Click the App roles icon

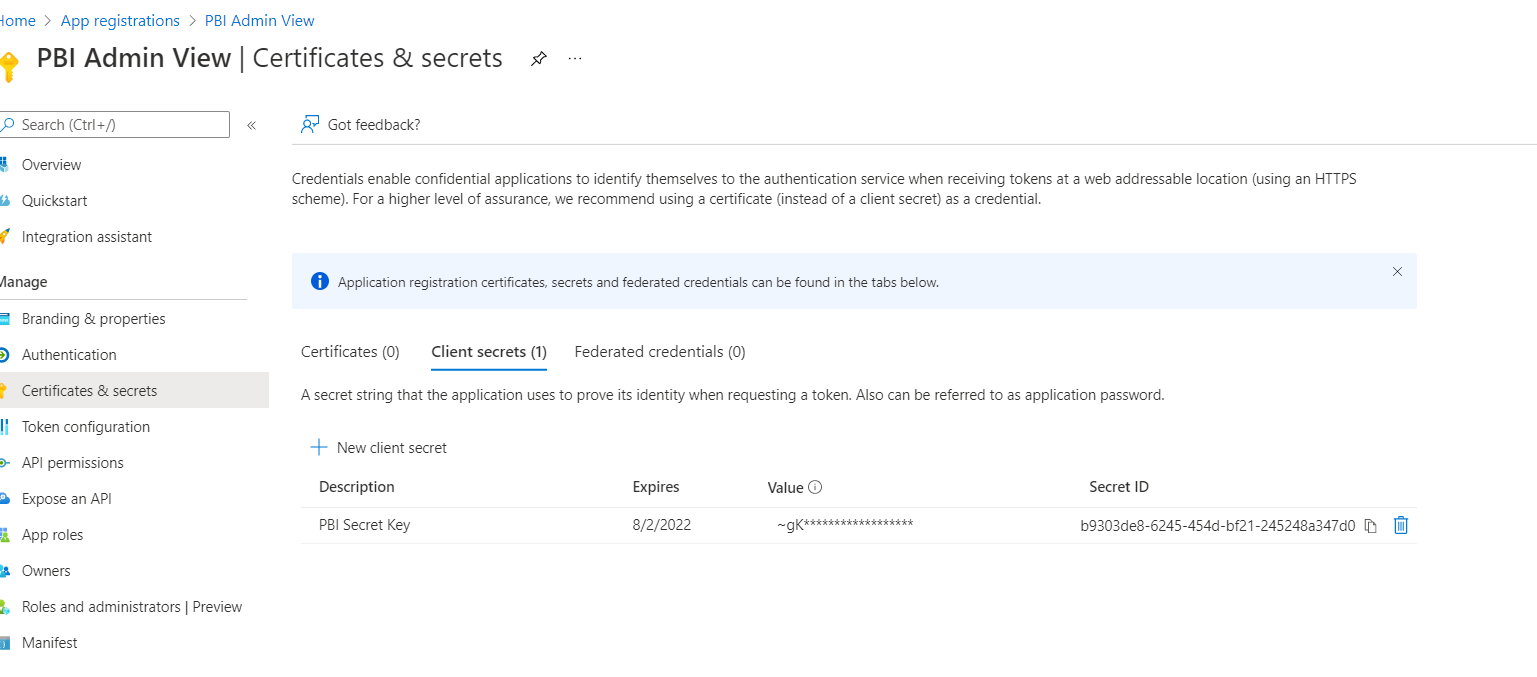pos(5,535)
